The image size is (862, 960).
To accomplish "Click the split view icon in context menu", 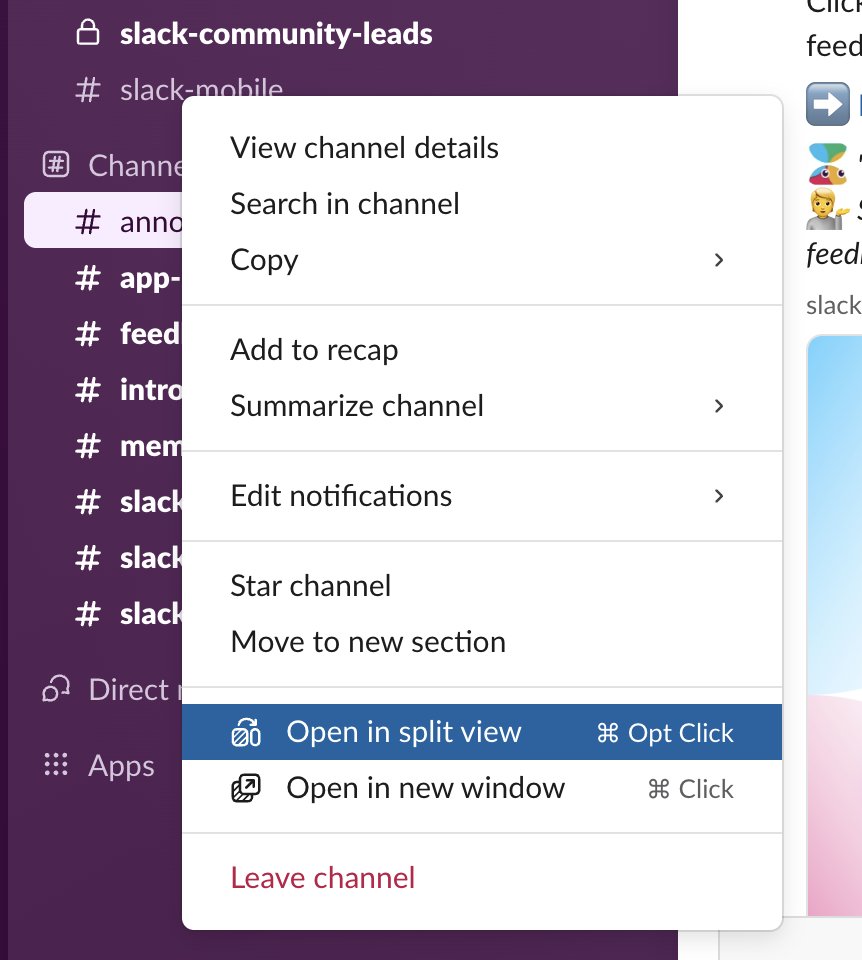I will point(246,732).
